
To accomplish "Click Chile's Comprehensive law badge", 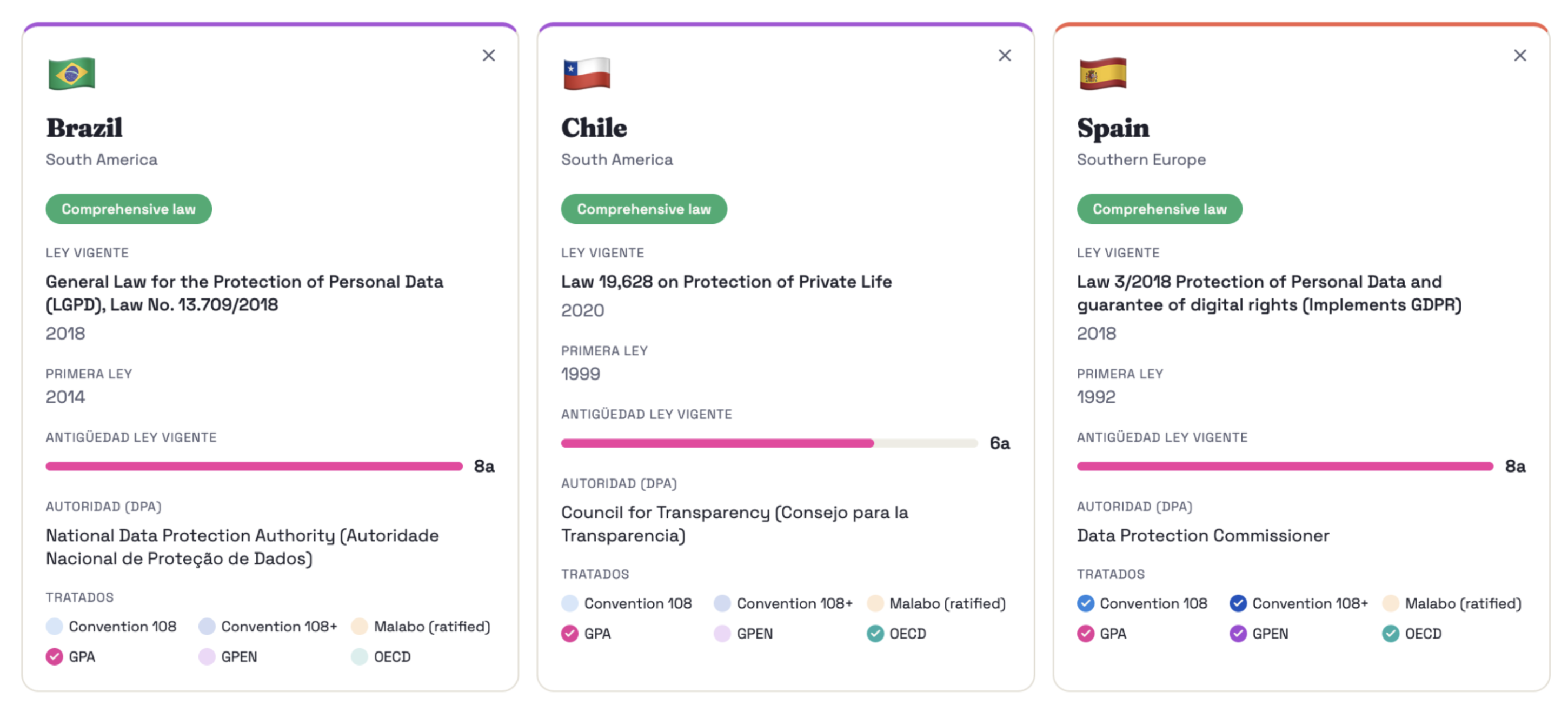I will (643, 209).
